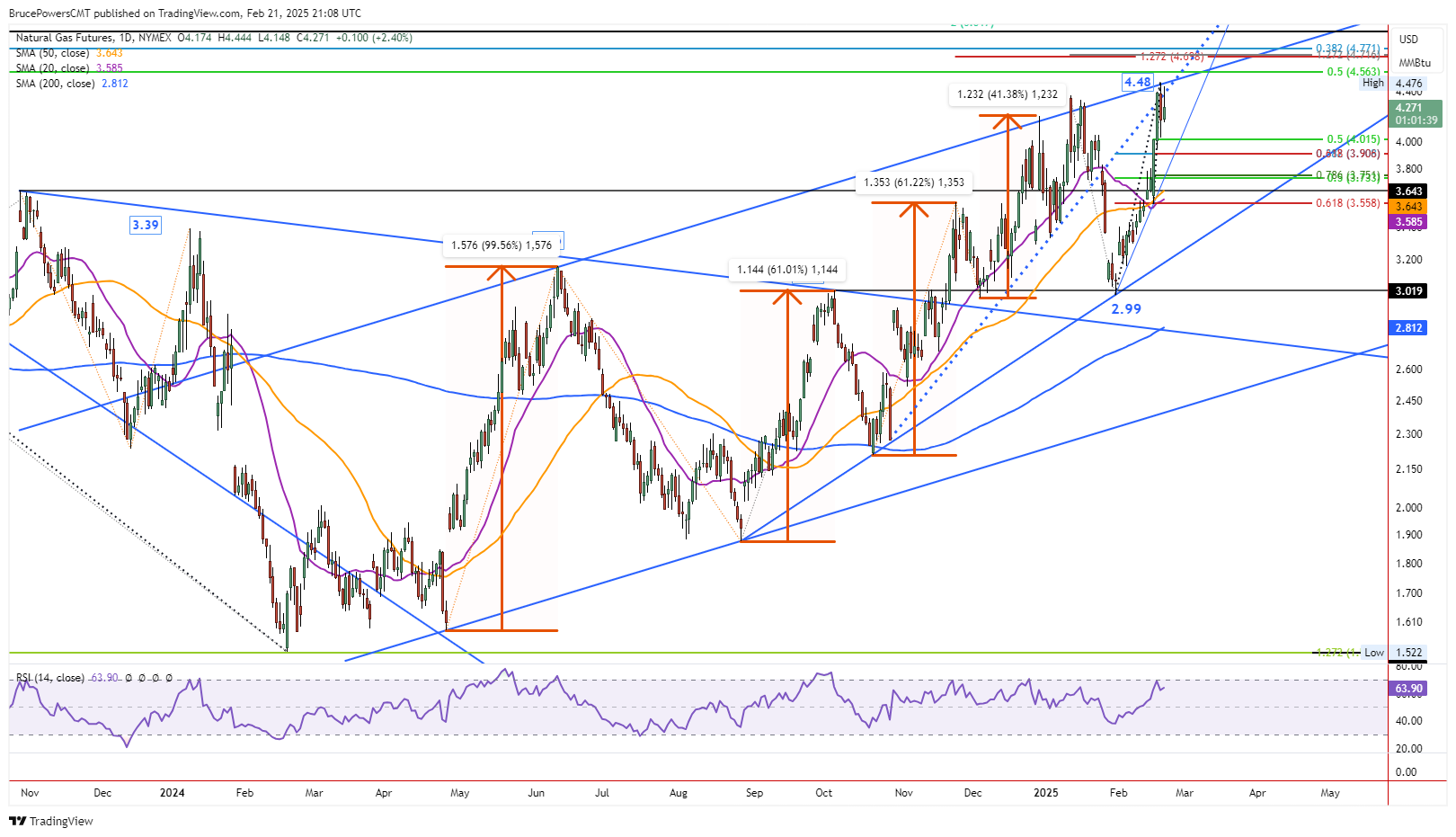Click the 1.576 (99.56%) measurement label
Viewport: 1456px width, 837px height.
(502, 245)
